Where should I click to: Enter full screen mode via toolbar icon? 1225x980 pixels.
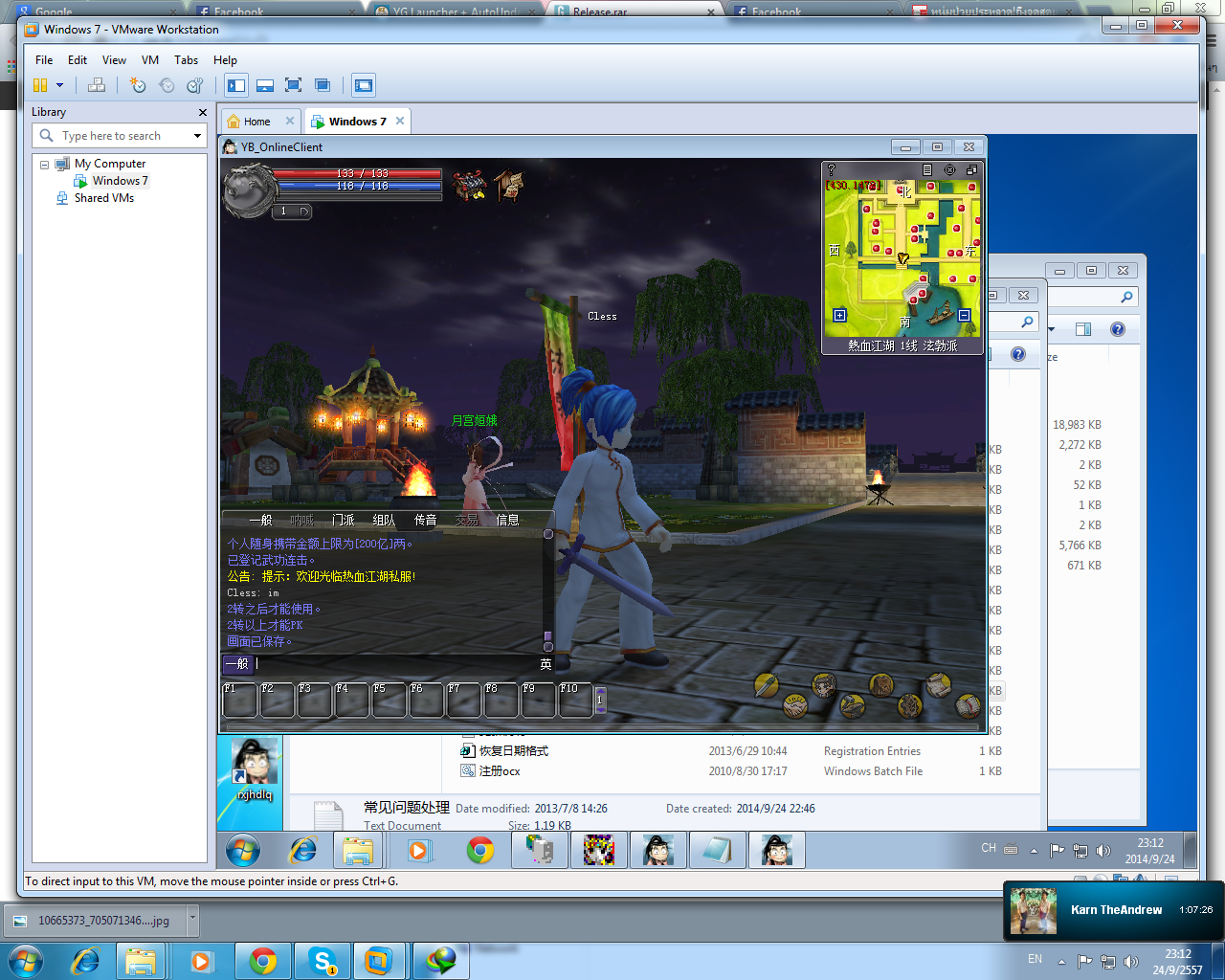click(294, 85)
